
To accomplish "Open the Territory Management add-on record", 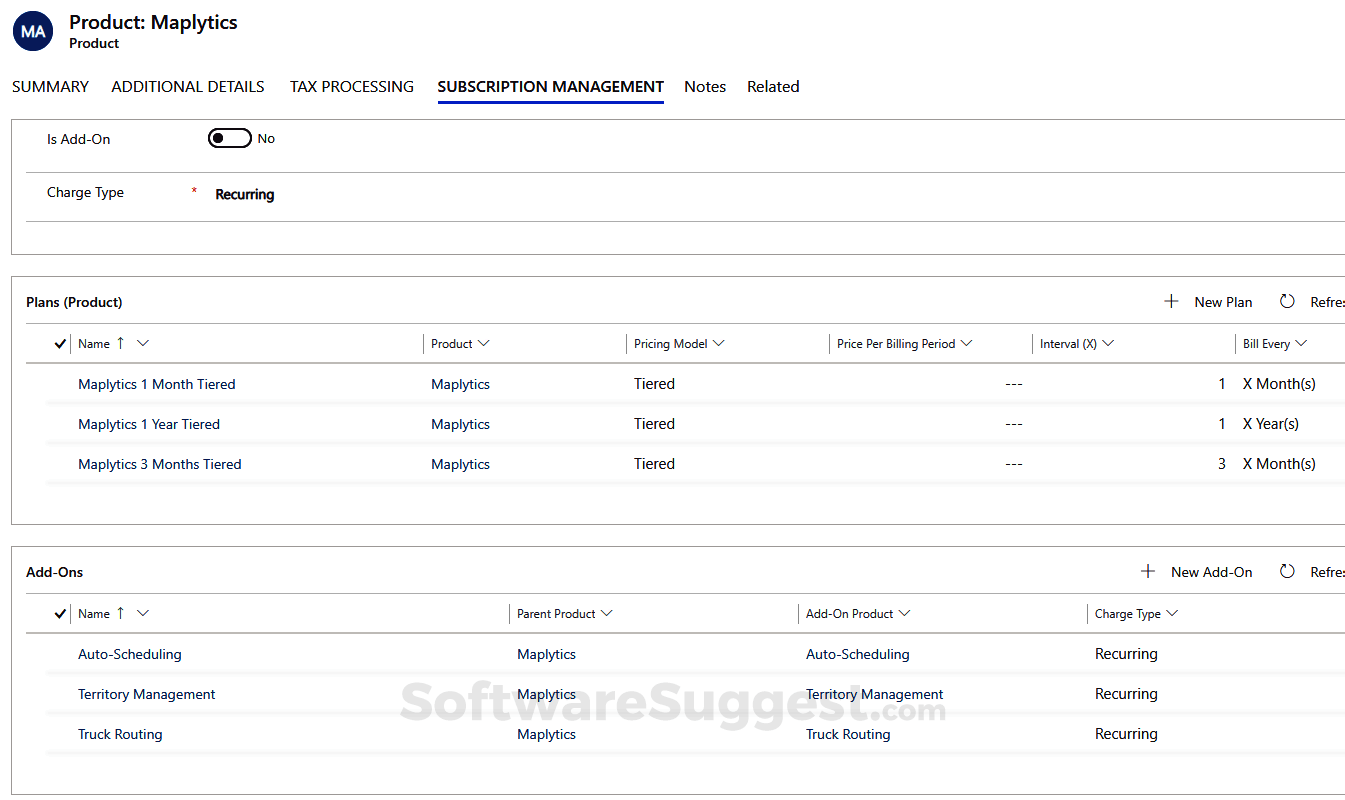I will 147,693.
